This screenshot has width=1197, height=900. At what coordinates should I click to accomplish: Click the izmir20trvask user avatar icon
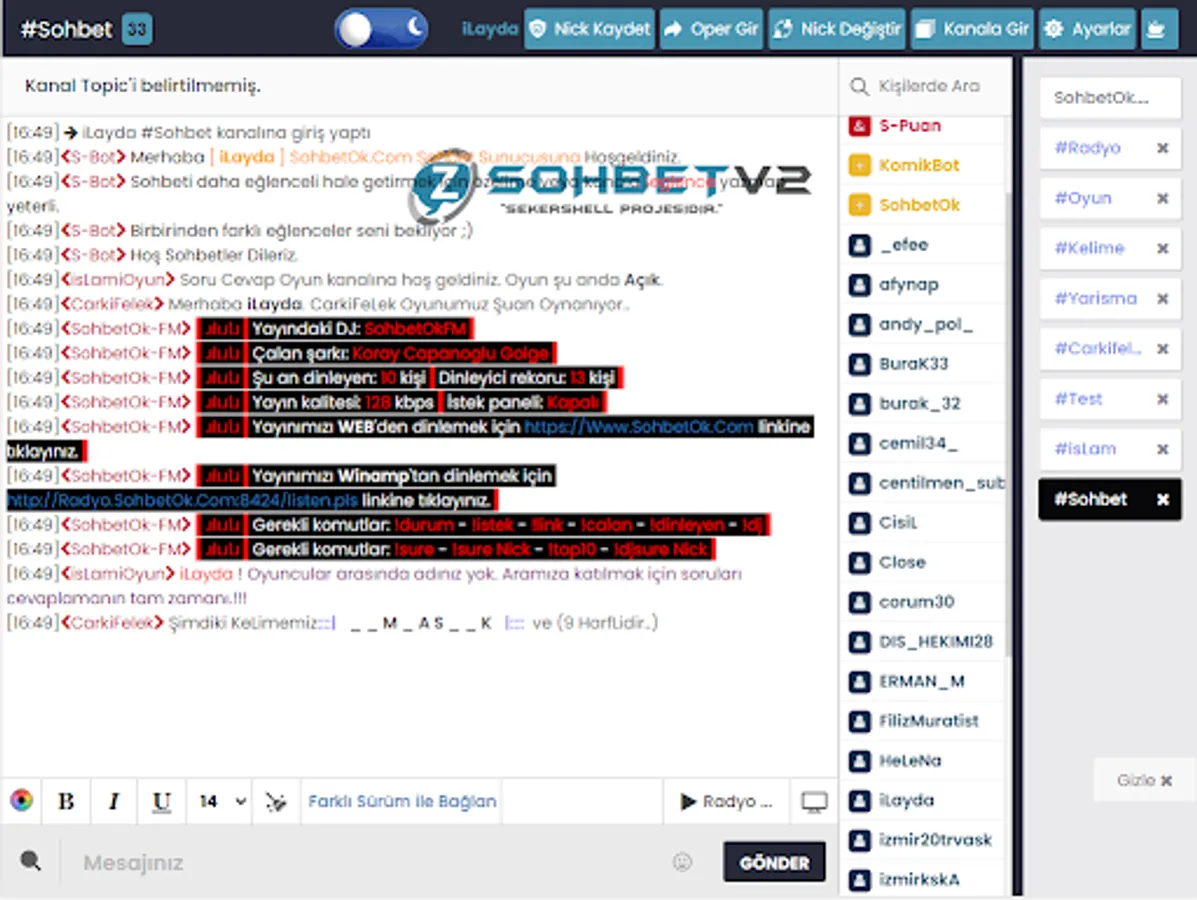[860, 840]
